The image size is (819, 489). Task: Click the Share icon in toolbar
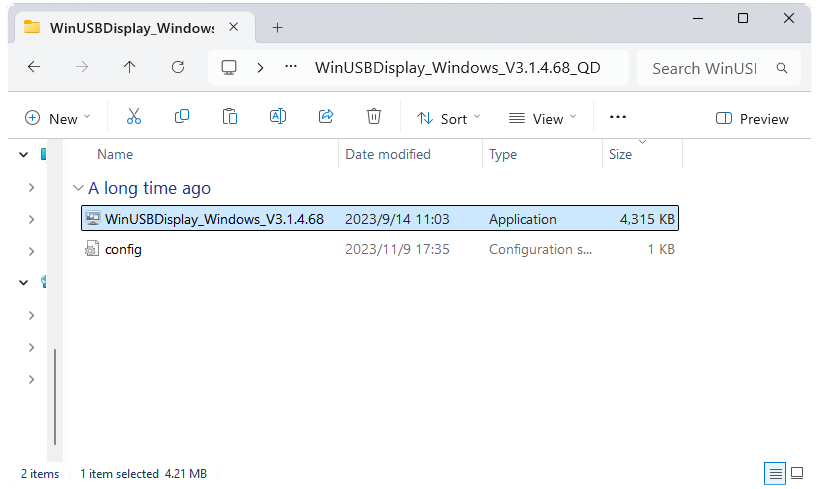[326, 117]
